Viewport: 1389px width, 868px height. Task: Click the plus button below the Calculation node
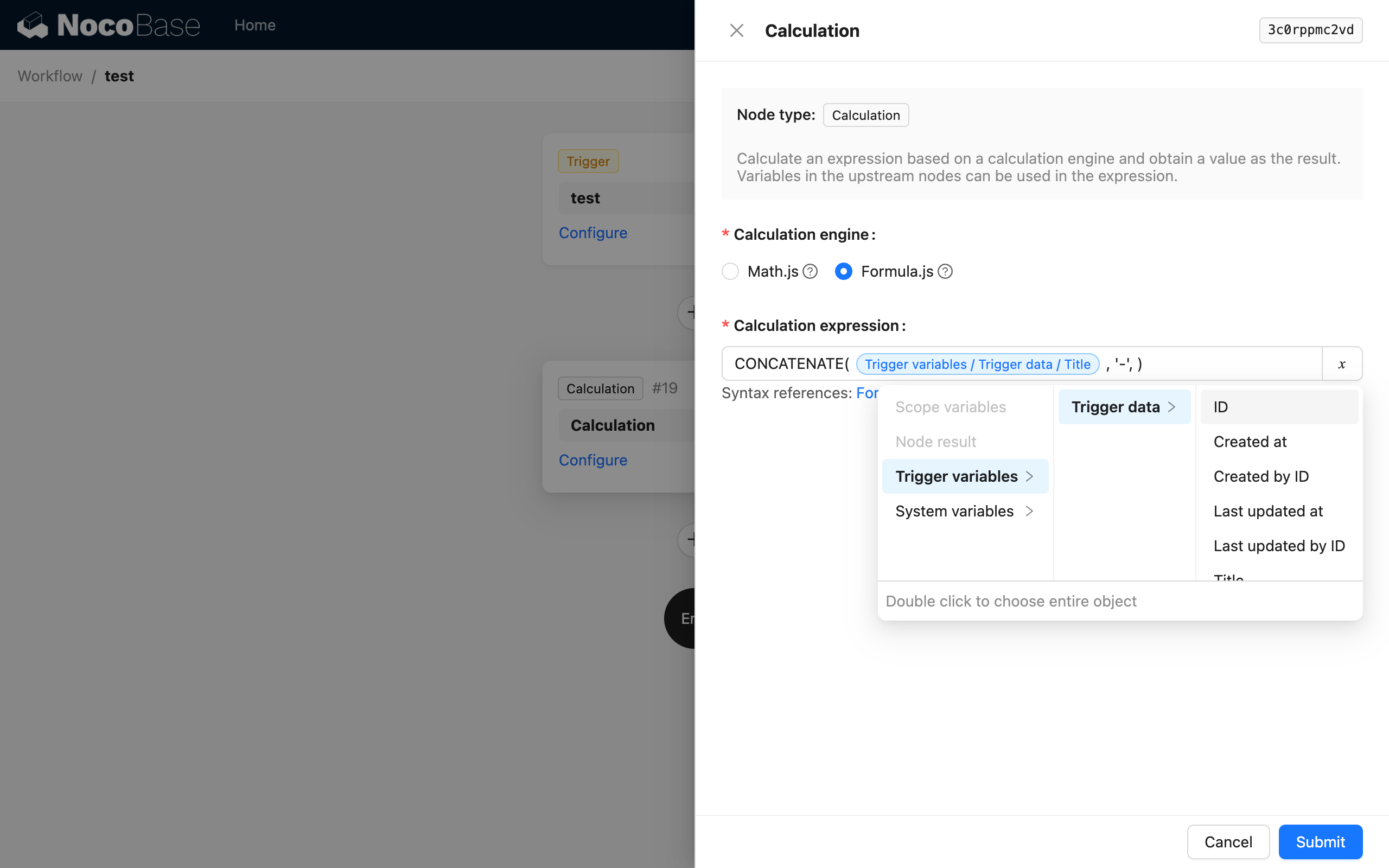point(692,540)
